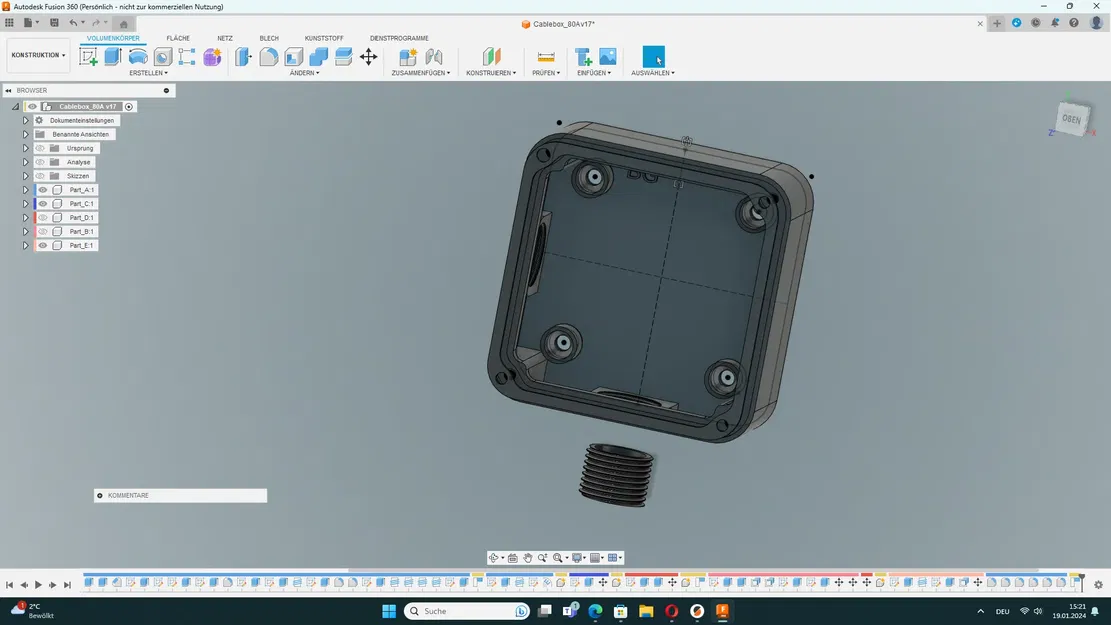Open the Revolve tool
Image resolution: width=1111 pixels, height=625 pixels.
(x=139, y=56)
